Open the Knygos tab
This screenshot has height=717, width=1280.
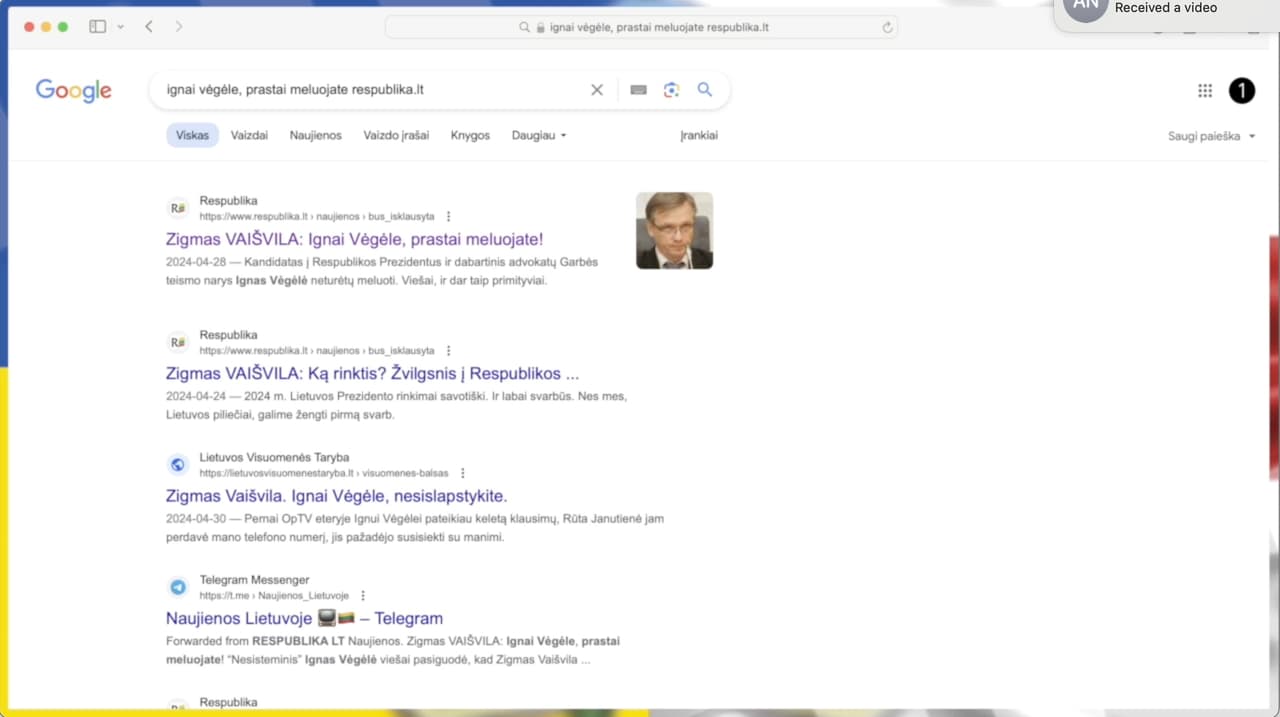[x=470, y=135]
